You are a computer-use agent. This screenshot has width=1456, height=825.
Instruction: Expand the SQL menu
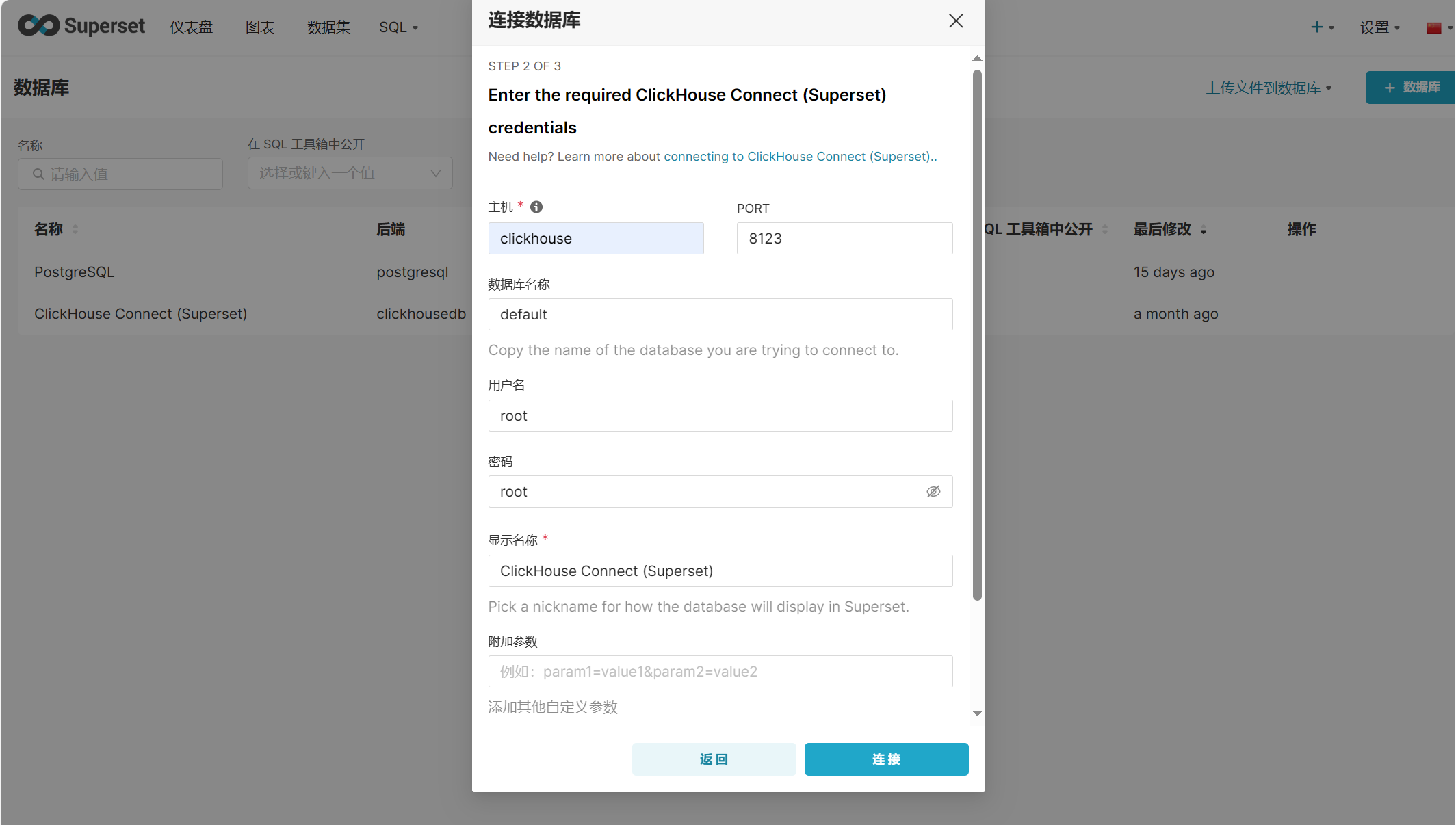tap(398, 27)
